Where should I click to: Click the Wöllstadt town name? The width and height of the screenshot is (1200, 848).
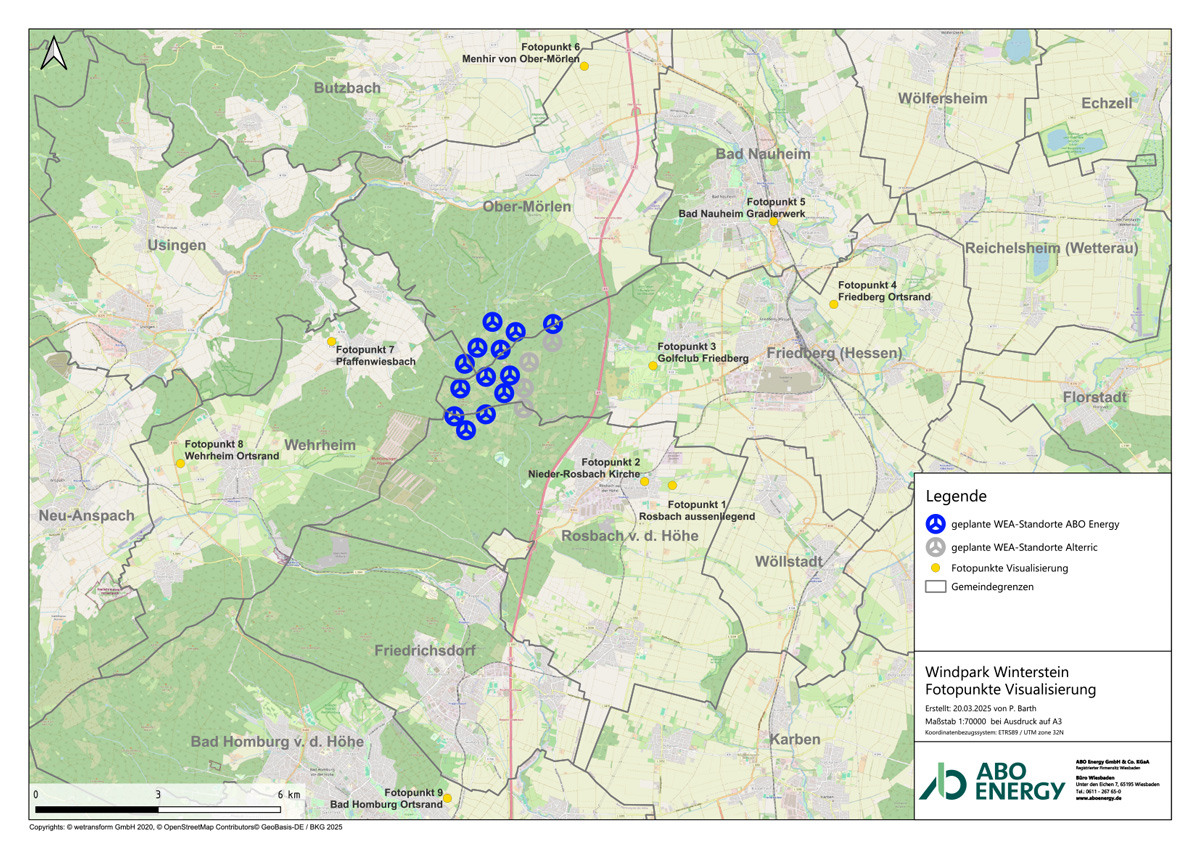point(790,561)
